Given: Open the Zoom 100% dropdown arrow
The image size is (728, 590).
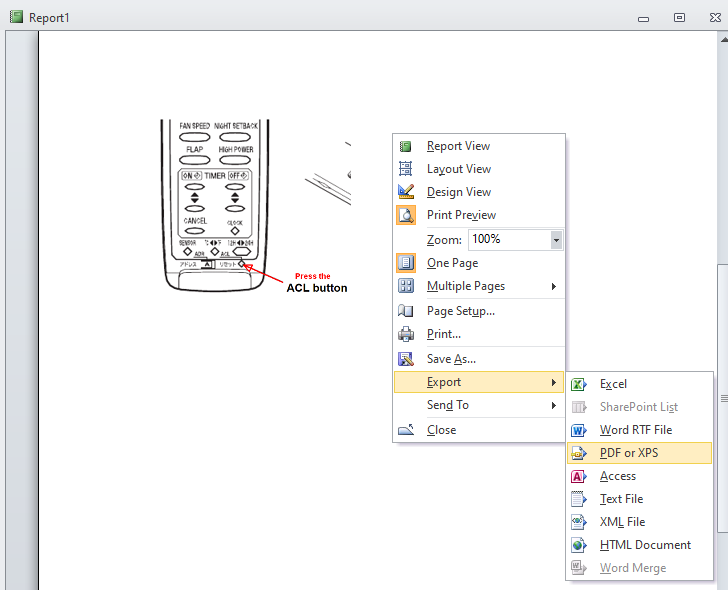Looking at the screenshot, I should click(x=556, y=240).
